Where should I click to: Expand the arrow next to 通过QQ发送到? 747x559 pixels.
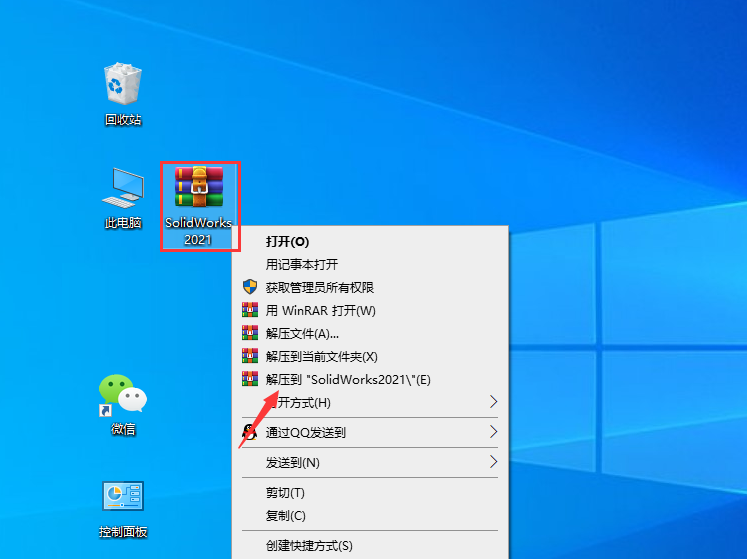pos(494,432)
